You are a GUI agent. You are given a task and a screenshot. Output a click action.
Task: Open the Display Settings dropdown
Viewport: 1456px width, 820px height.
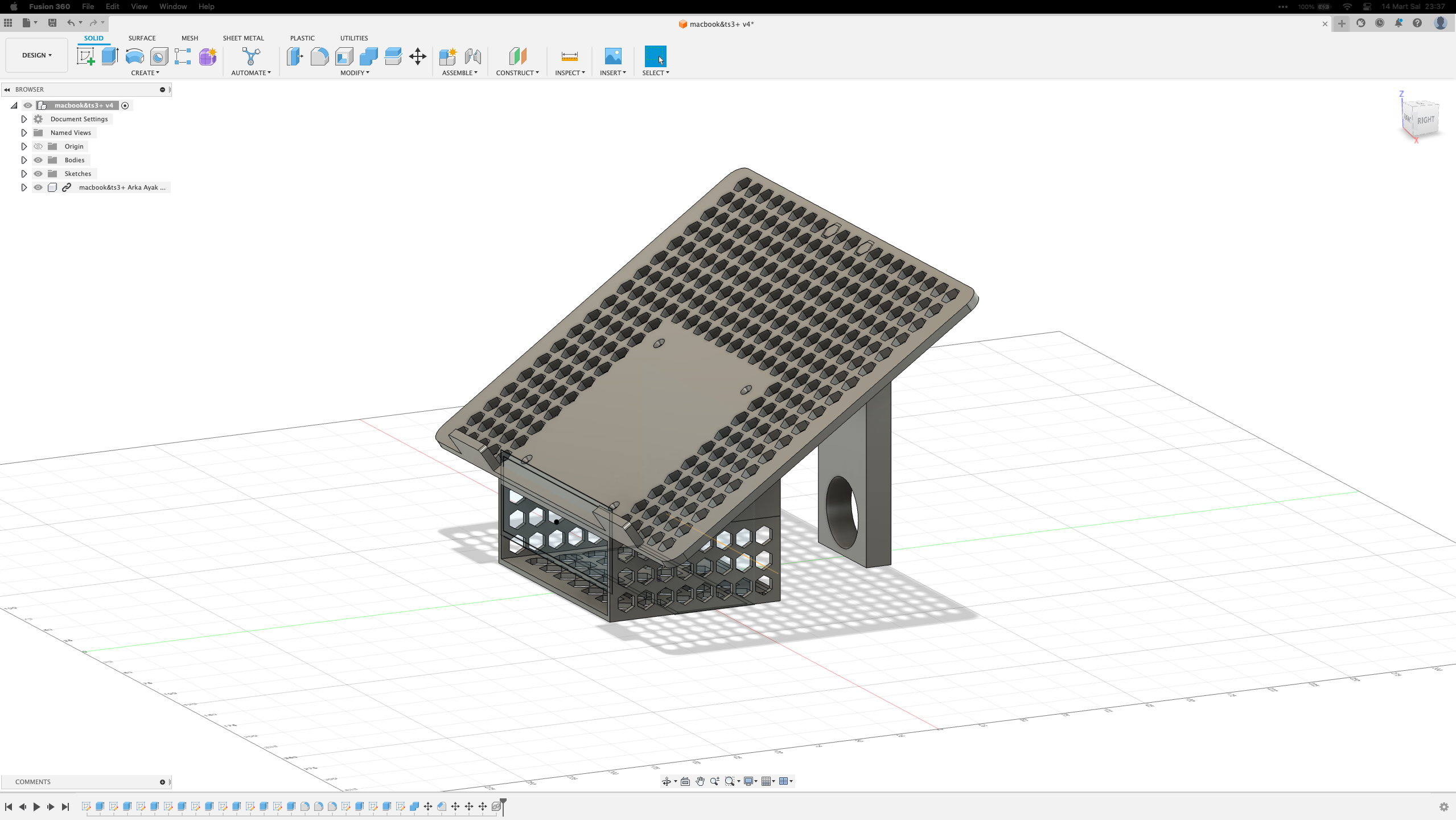(x=751, y=781)
